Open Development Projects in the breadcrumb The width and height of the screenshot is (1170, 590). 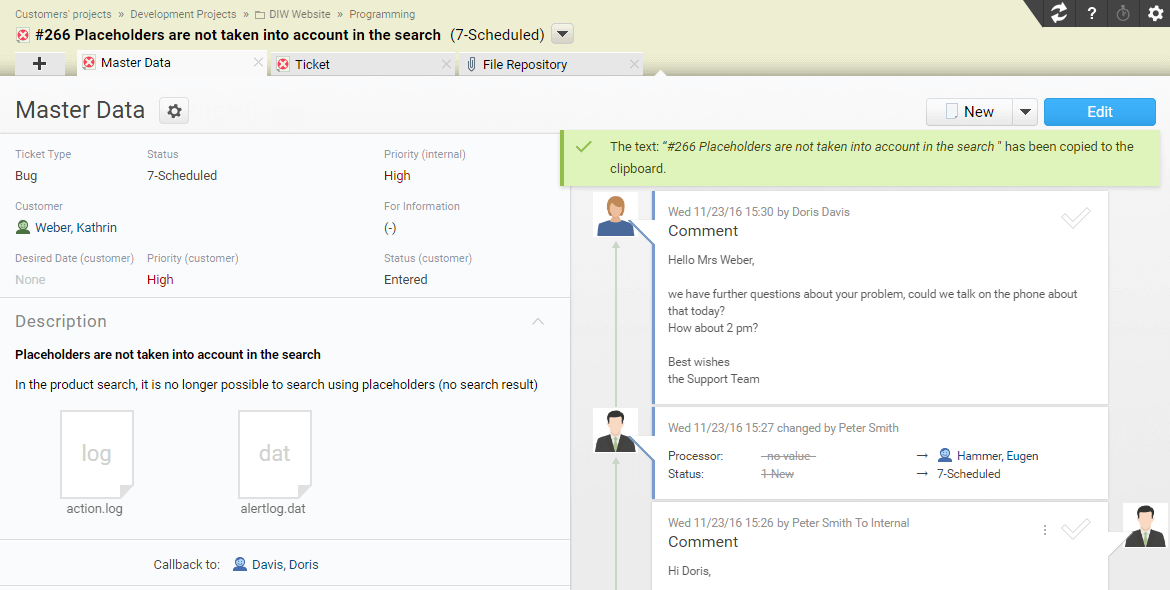click(x=183, y=14)
